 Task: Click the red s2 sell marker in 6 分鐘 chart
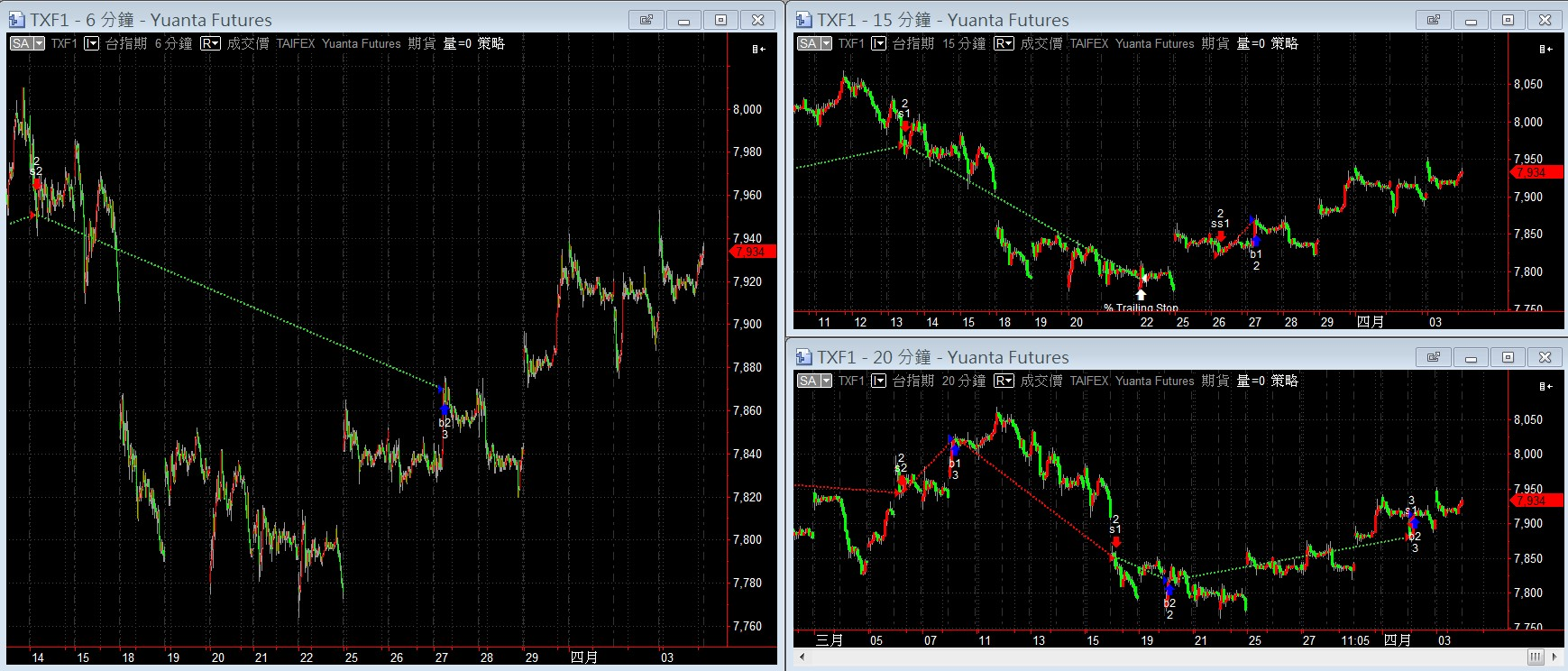point(37,183)
